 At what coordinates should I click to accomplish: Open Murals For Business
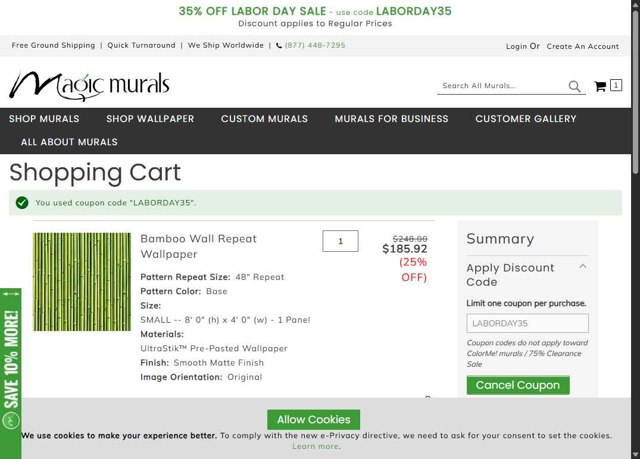coord(391,119)
